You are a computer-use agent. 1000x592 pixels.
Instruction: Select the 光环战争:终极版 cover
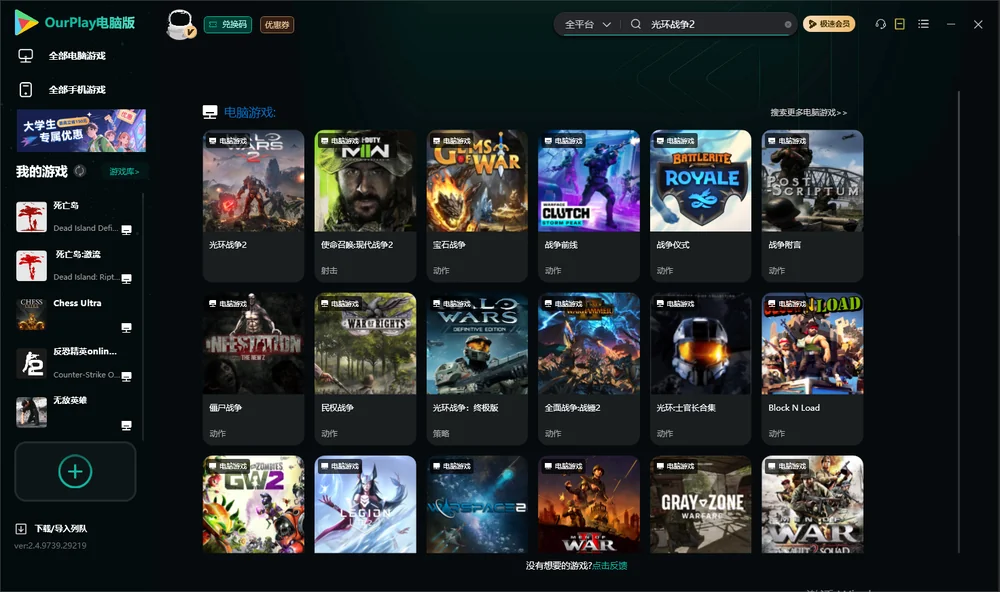click(477, 344)
